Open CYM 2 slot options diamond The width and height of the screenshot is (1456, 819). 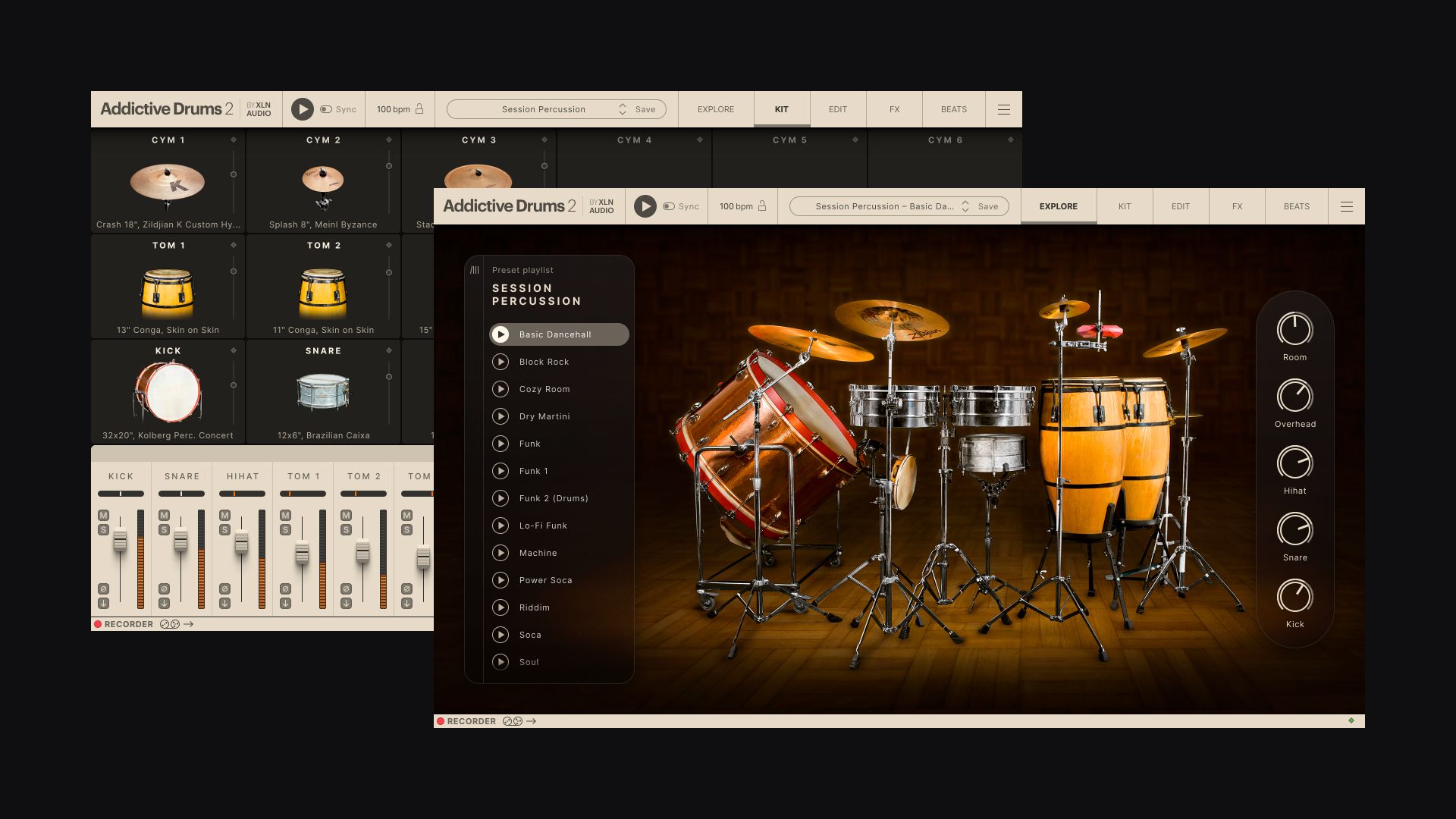point(389,140)
